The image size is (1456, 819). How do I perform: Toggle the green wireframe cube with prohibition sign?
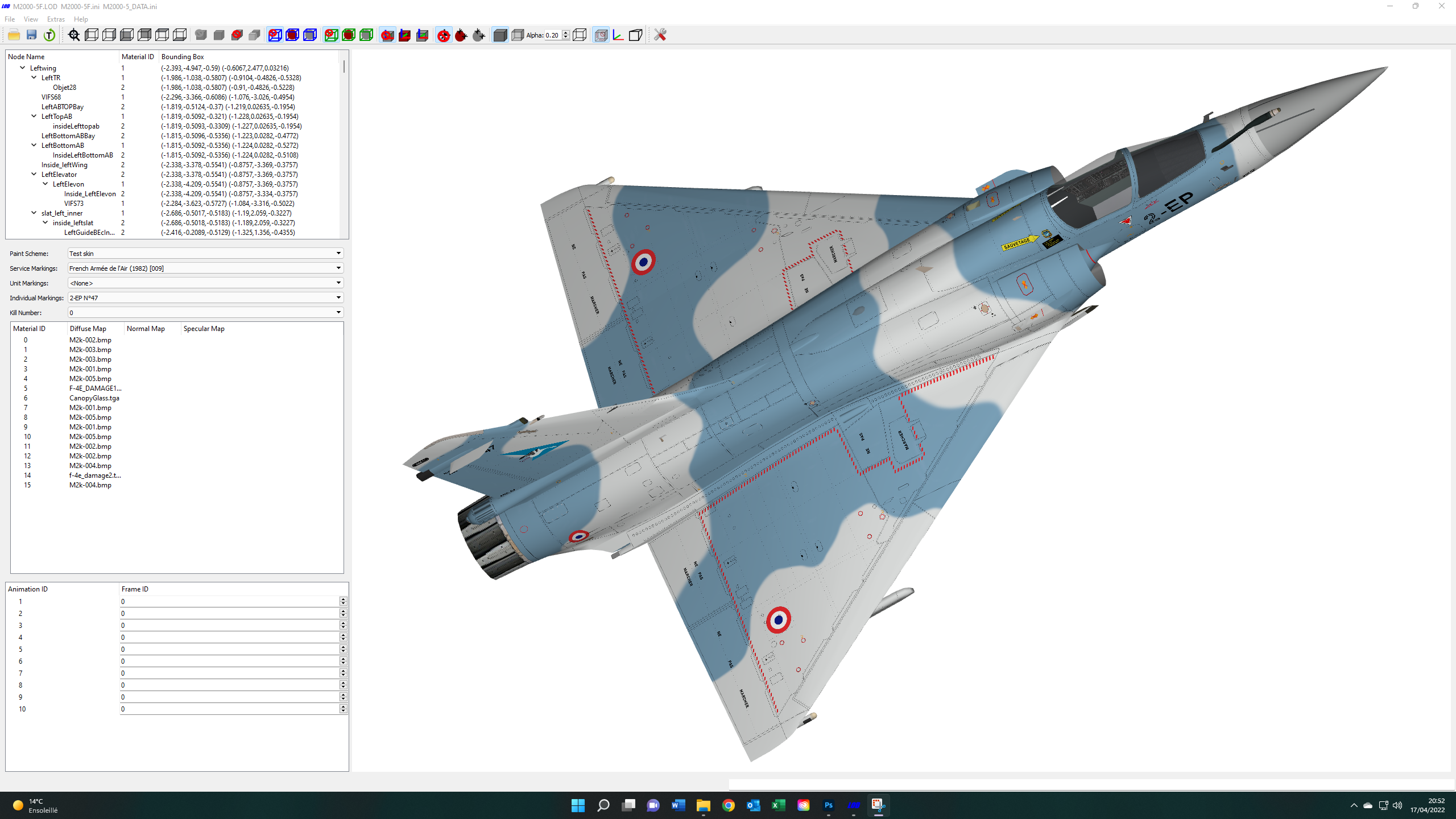click(x=331, y=35)
